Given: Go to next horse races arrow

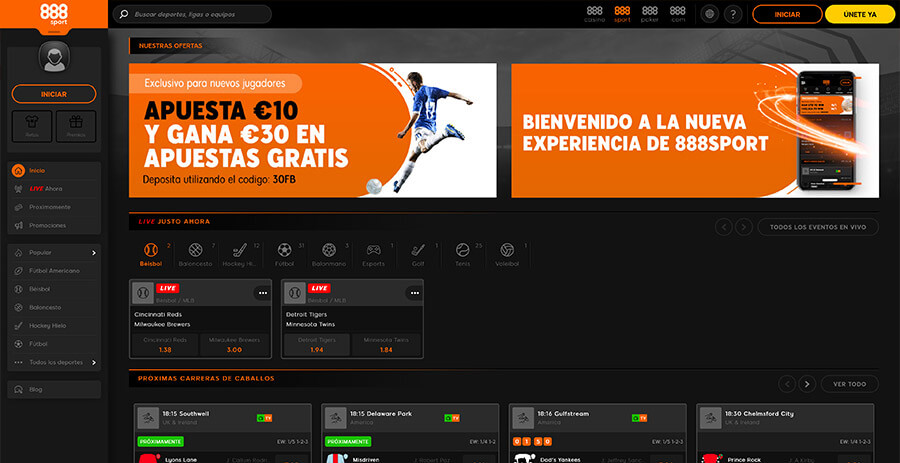Looking at the screenshot, I should pos(807,384).
